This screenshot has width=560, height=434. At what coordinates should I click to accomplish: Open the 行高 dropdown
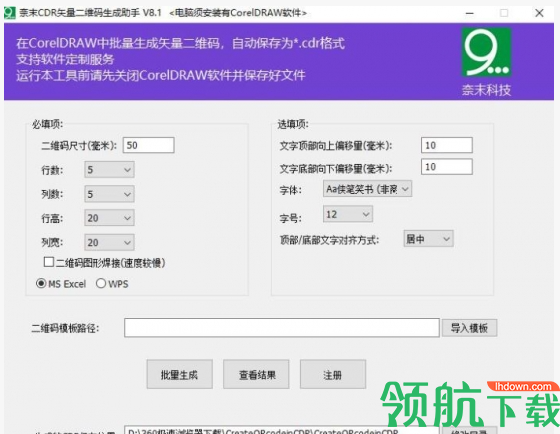click(109, 218)
